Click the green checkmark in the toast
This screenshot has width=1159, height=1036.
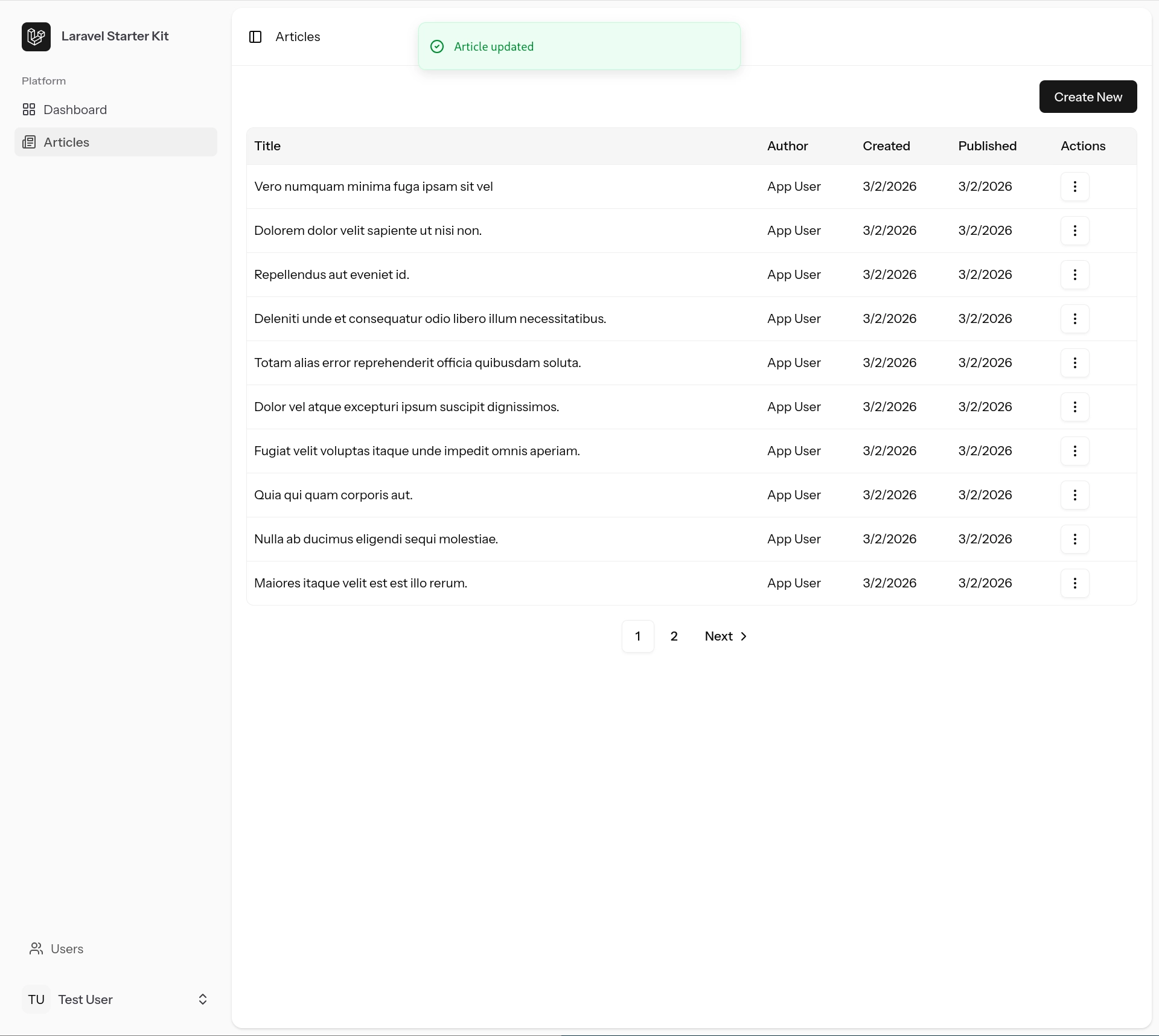coord(436,46)
